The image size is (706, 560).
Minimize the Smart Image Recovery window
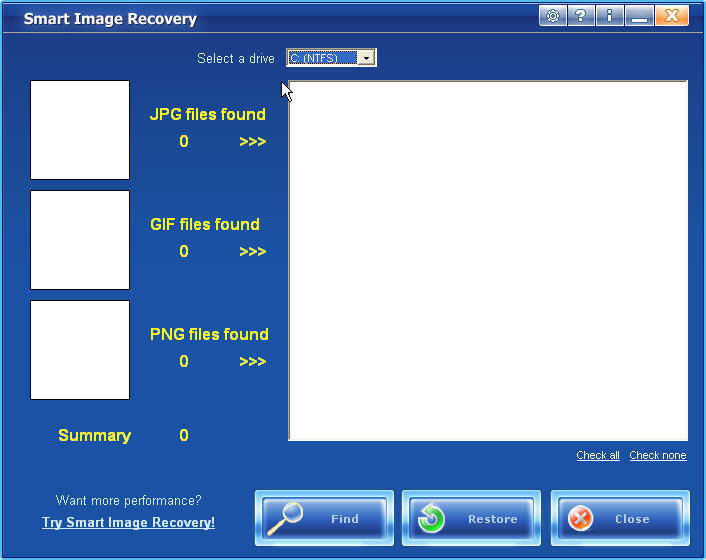pos(639,16)
